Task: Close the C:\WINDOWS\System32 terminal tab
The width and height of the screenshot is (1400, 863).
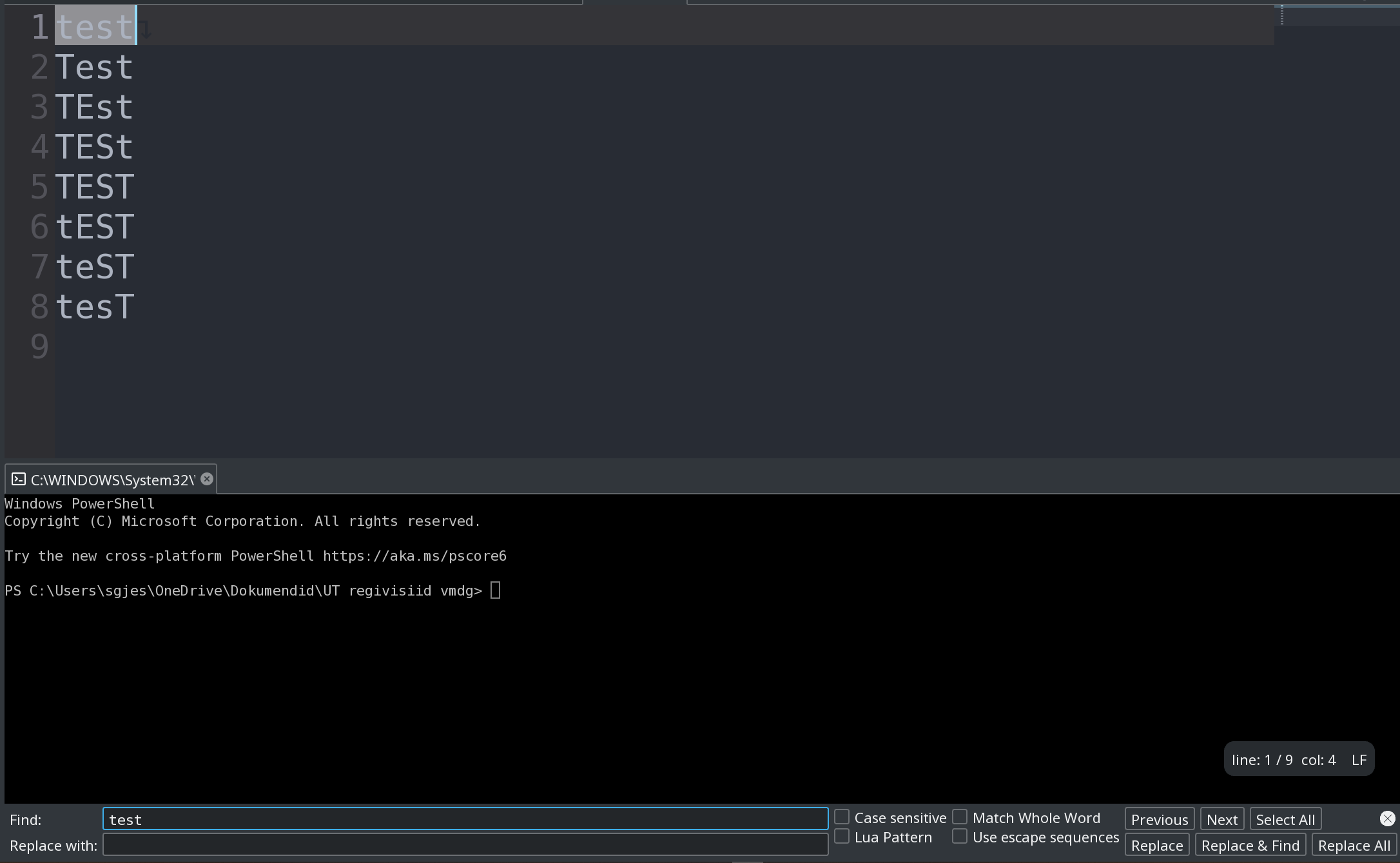Action: pyautogui.click(x=206, y=478)
